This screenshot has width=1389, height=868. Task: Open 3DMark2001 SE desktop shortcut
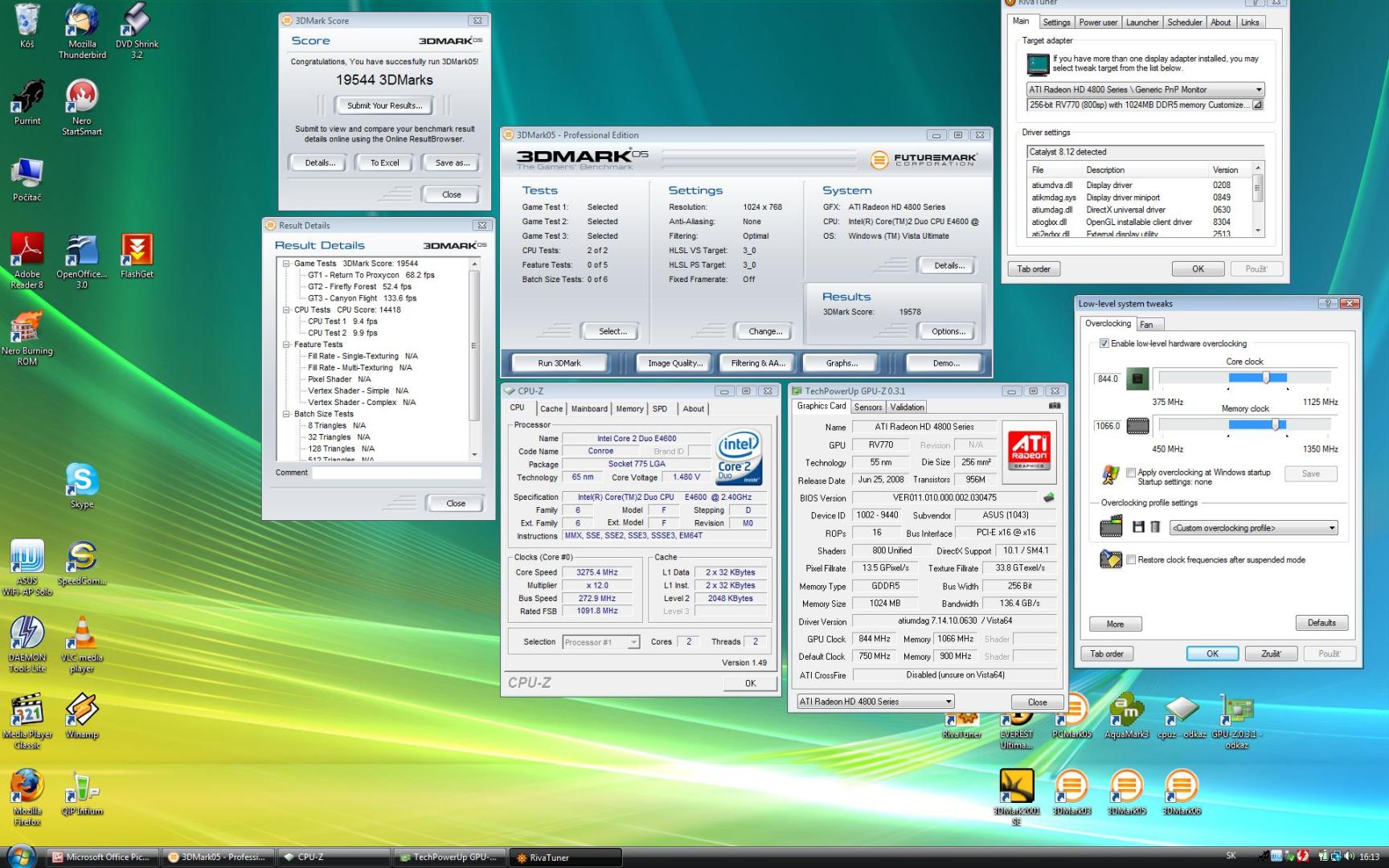click(1017, 797)
